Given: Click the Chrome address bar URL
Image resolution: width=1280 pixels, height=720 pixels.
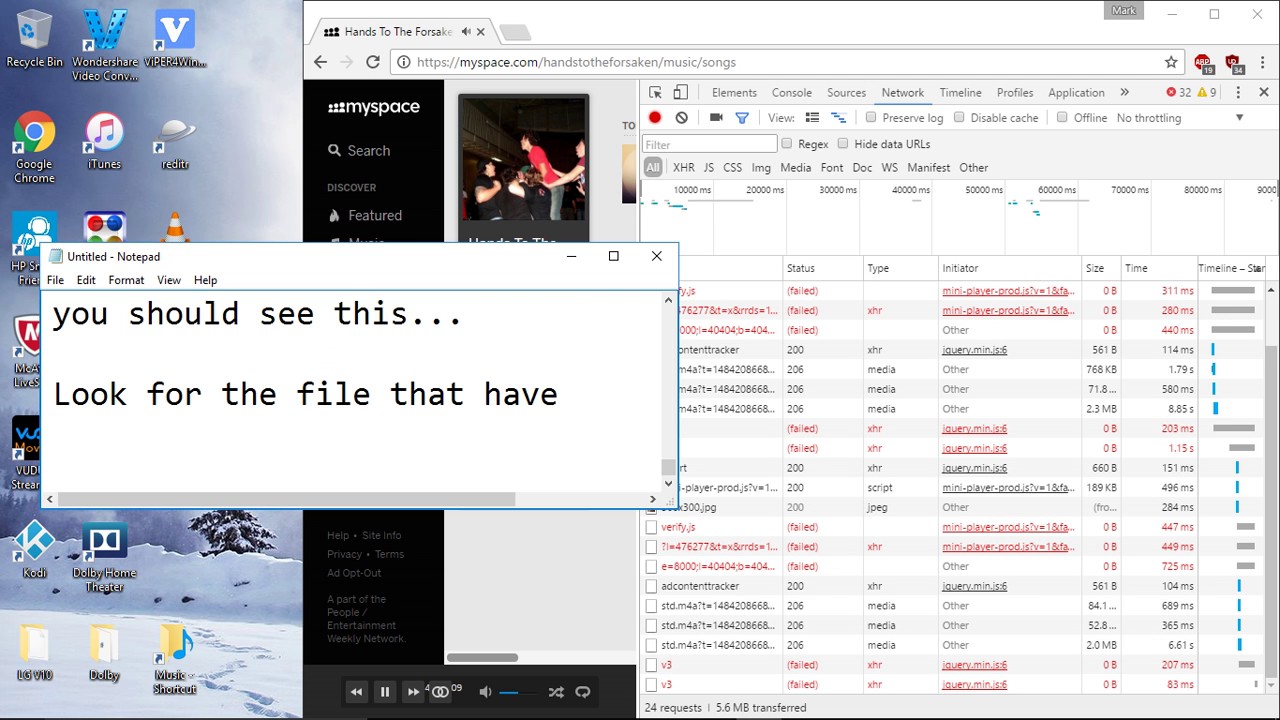Looking at the screenshot, I should 577,62.
